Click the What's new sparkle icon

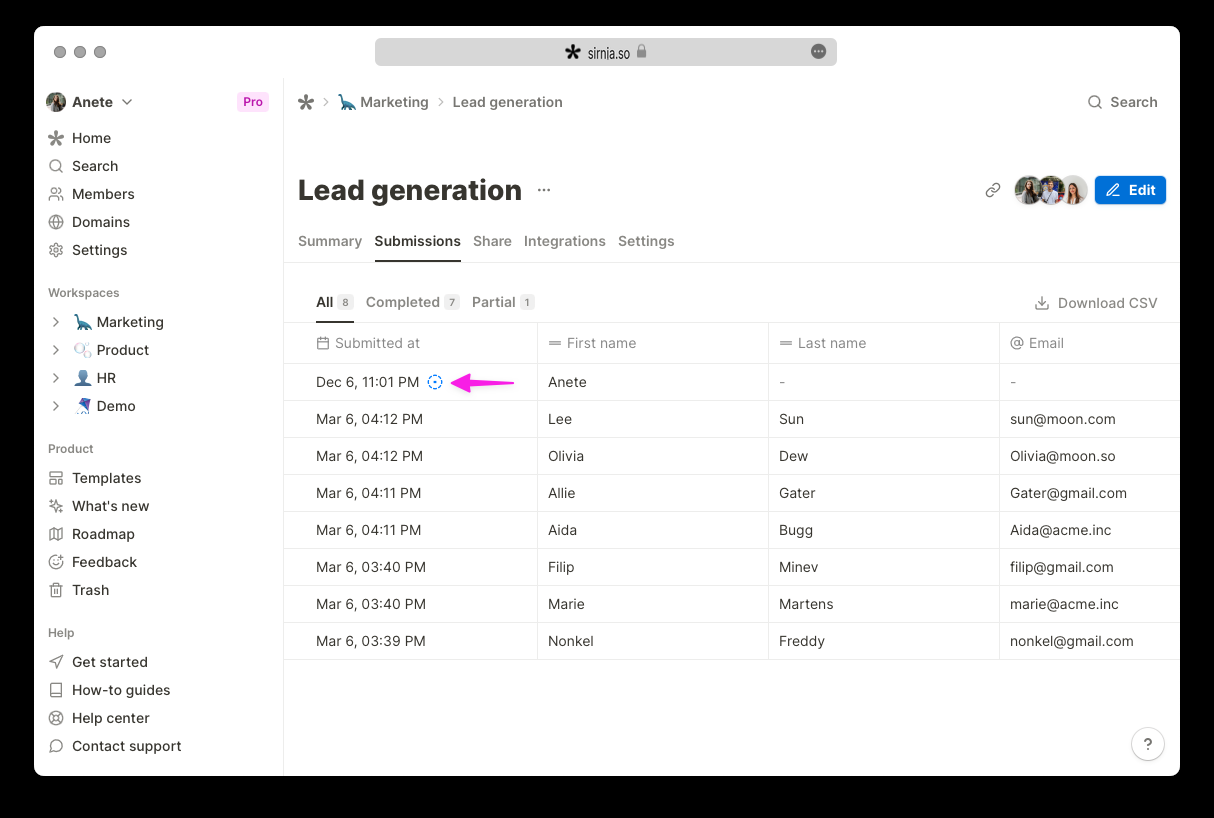56,506
